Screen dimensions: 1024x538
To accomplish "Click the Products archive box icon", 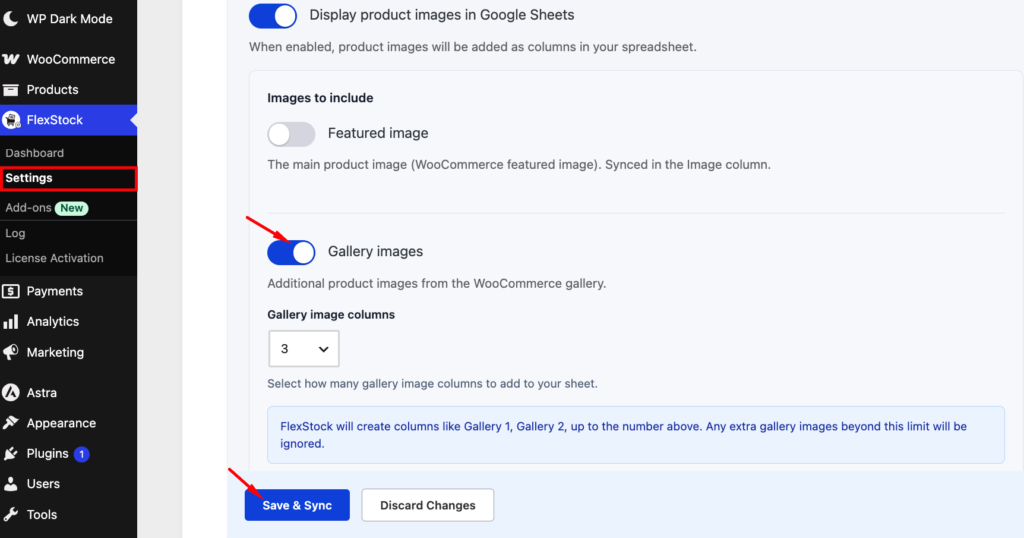I will tap(10, 89).
